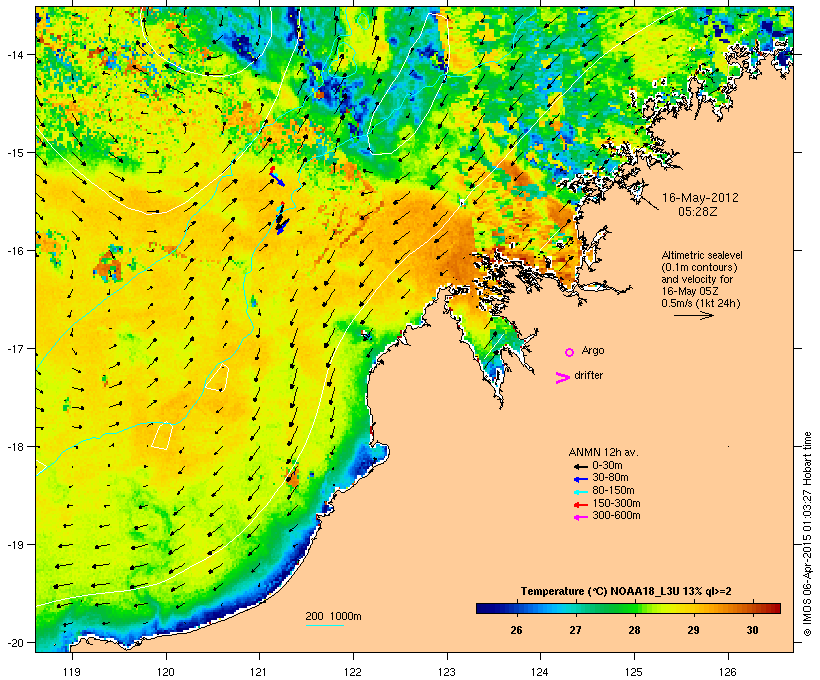
Task: Click the date label 16-May-2012
Action: coord(700,198)
